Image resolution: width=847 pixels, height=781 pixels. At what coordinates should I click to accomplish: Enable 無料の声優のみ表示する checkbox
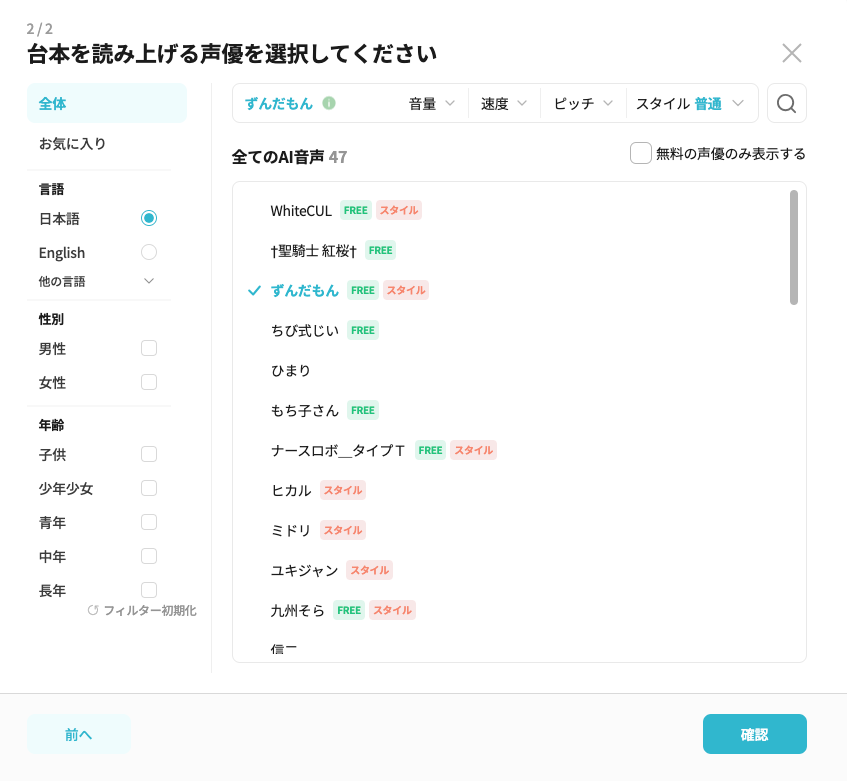pyautogui.click(x=641, y=153)
